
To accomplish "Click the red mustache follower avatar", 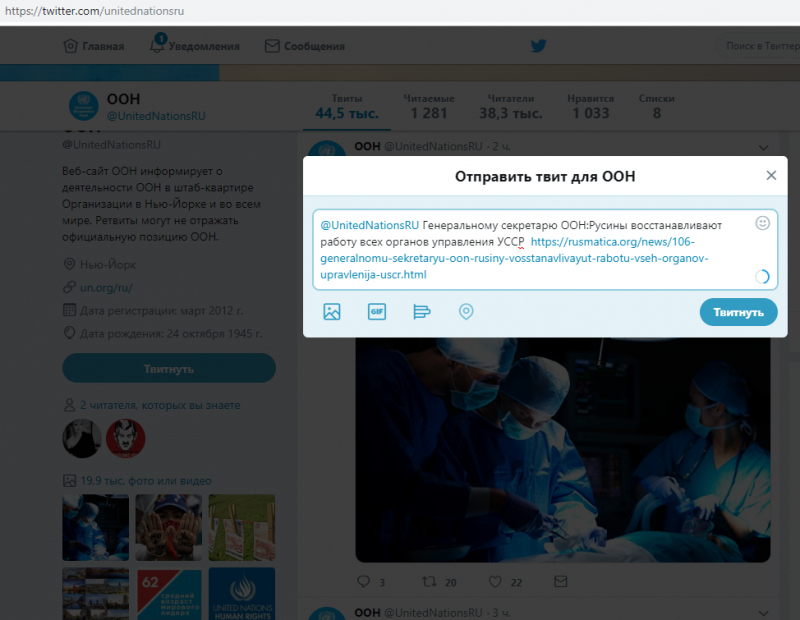I will (x=126, y=438).
